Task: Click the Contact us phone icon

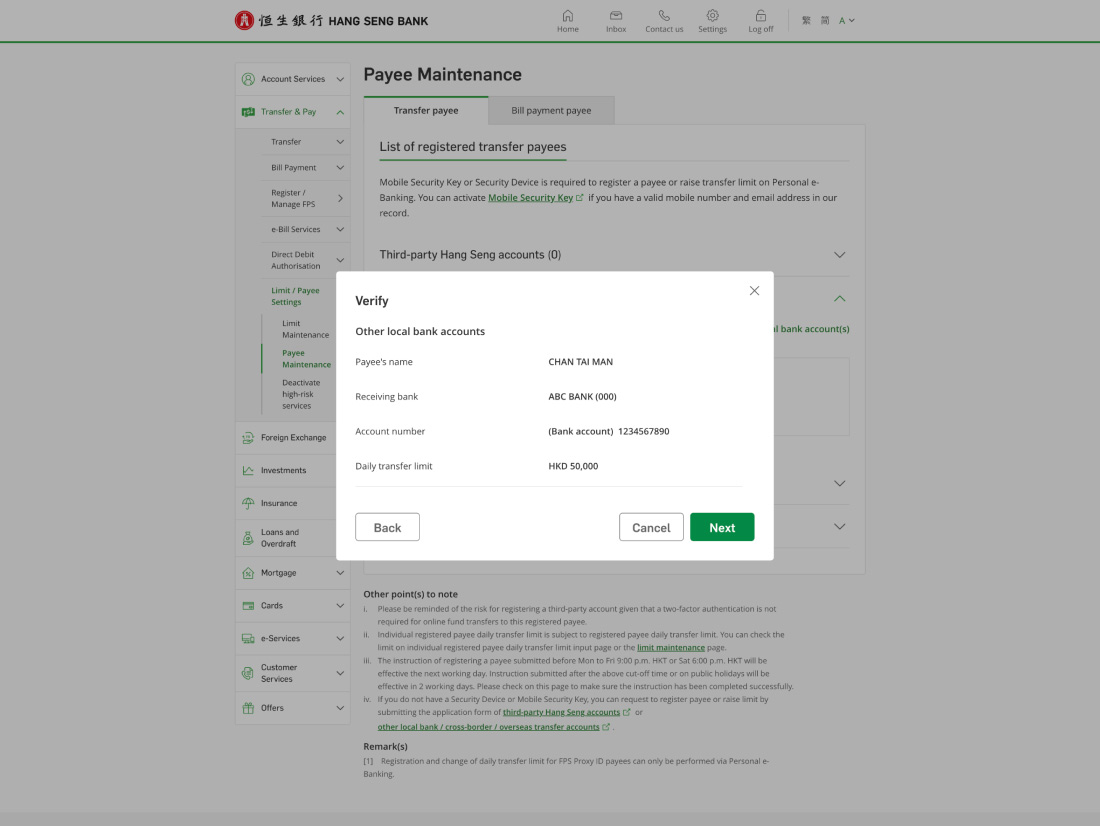Action: click(x=664, y=16)
